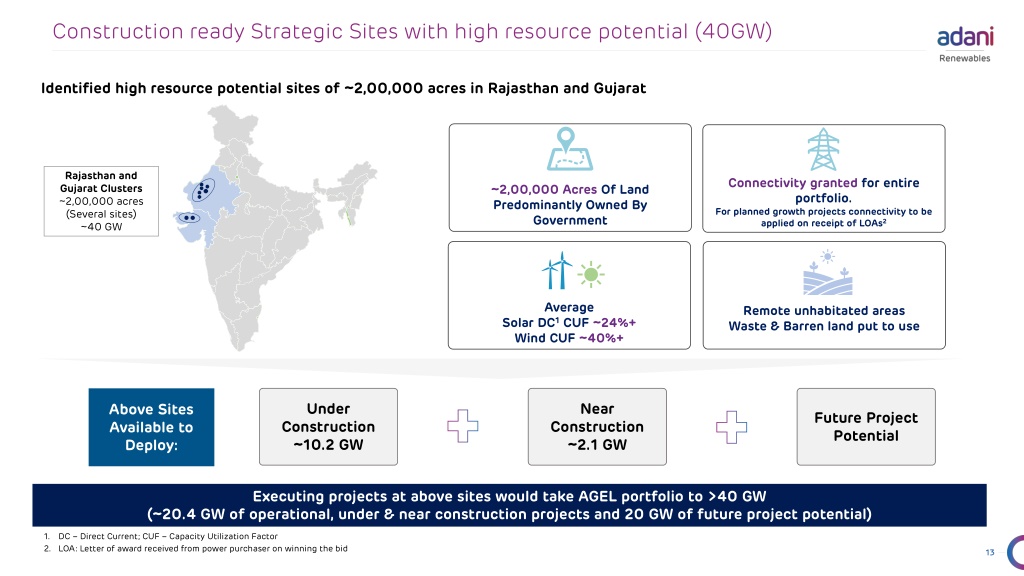Click the wind turbines icon

click(x=556, y=270)
